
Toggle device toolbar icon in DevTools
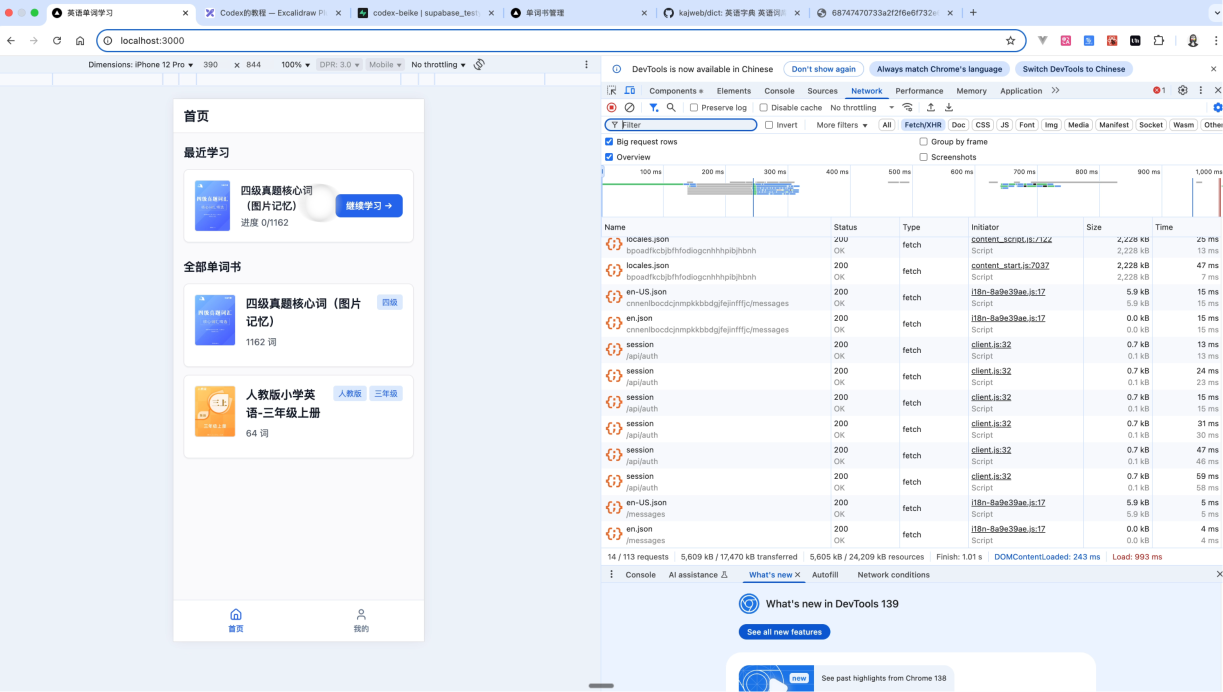coord(630,91)
